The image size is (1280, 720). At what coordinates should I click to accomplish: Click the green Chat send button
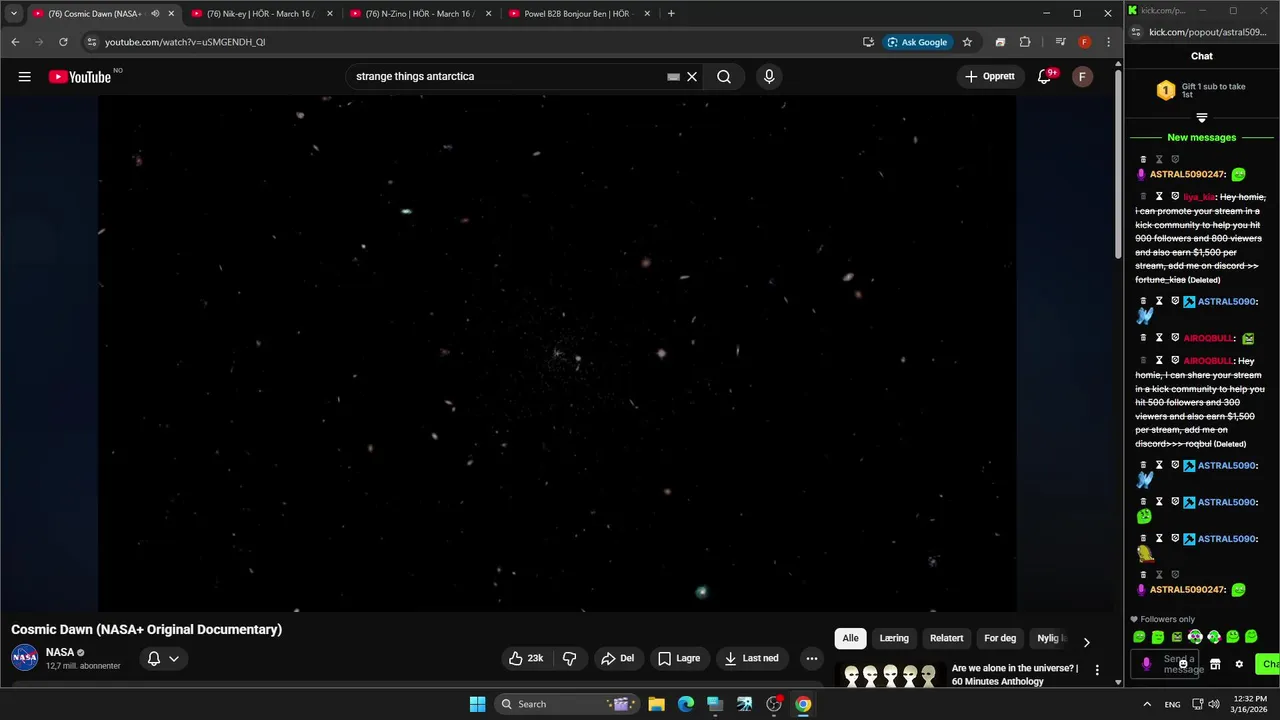pyautogui.click(x=1269, y=664)
